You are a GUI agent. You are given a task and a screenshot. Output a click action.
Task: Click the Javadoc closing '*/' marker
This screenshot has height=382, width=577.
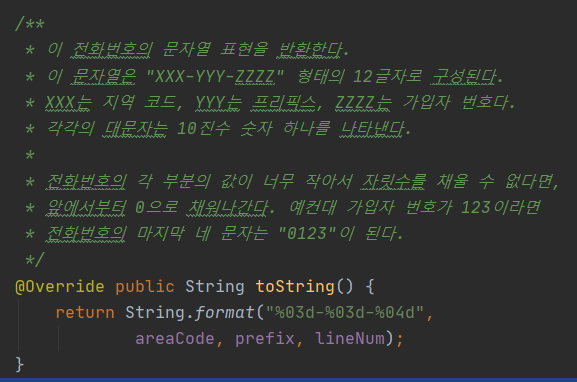[35, 259]
